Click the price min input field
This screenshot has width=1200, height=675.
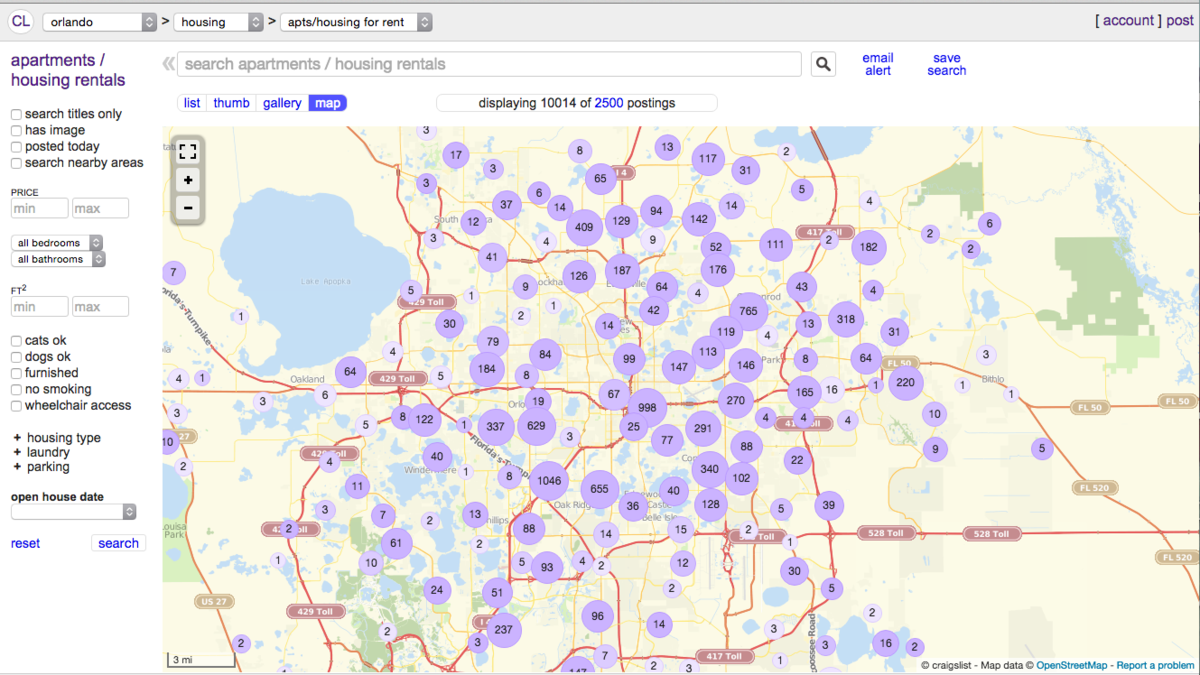40,208
